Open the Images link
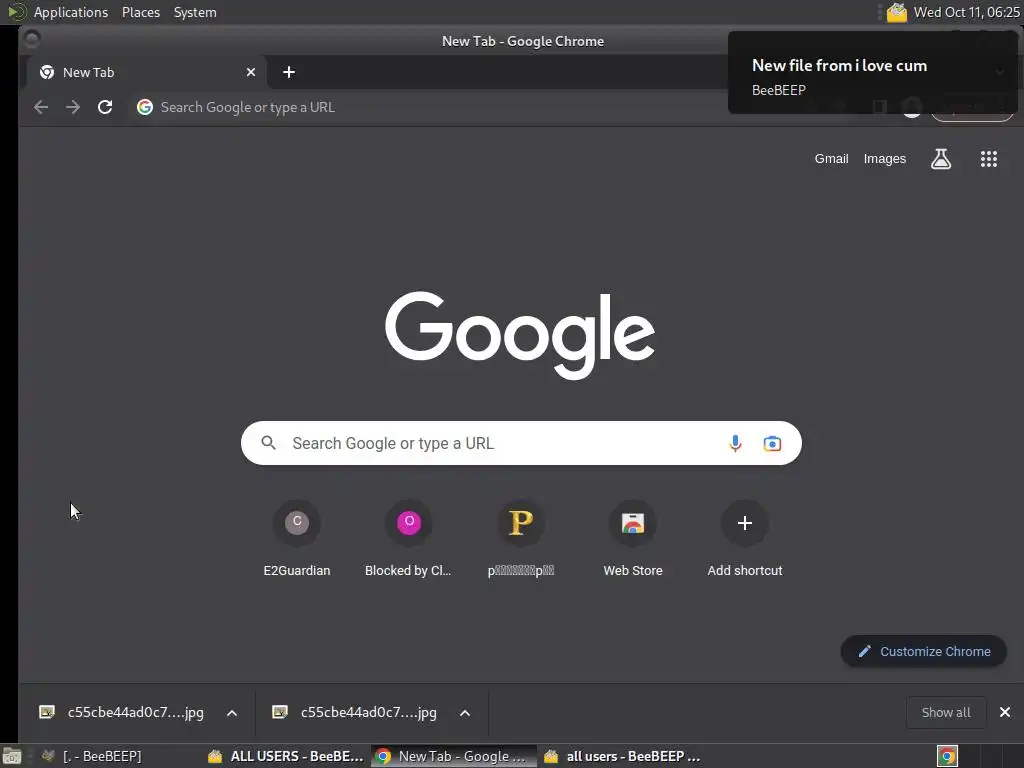 click(885, 159)
